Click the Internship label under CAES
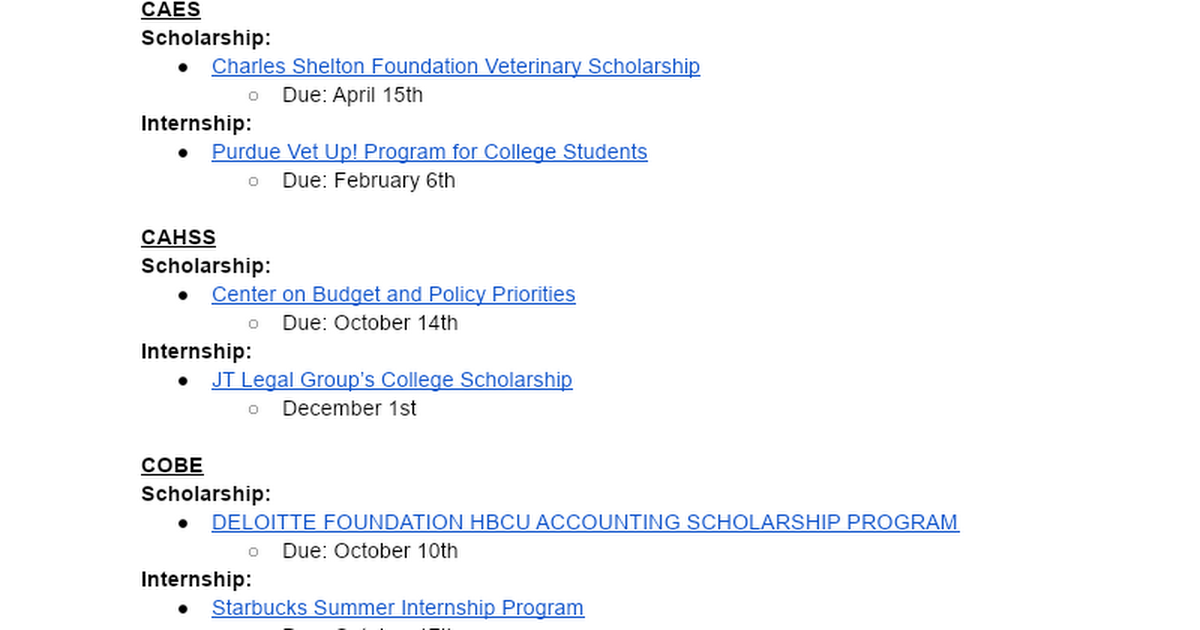Image resolution: width=1200 pixels, height=630 pixels. click(x=196, y=124)
